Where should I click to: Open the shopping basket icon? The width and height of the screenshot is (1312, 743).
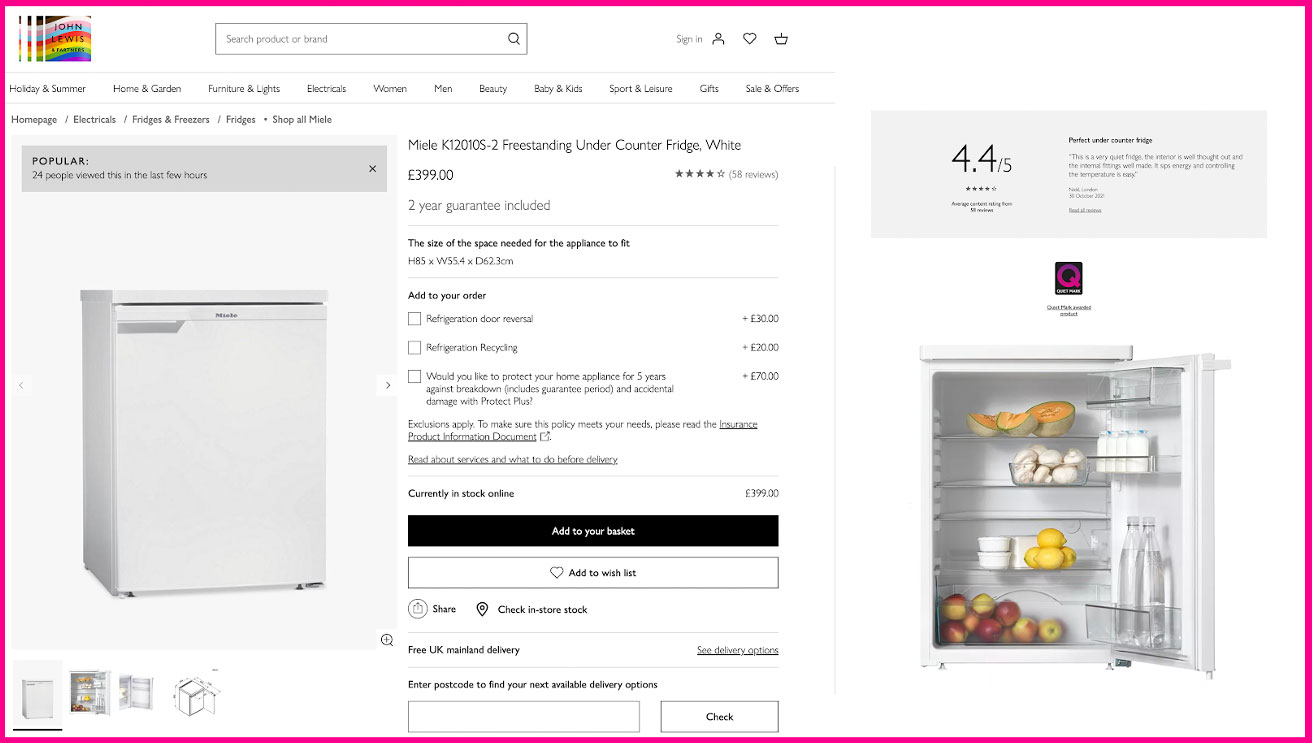(x=781, y=39)
